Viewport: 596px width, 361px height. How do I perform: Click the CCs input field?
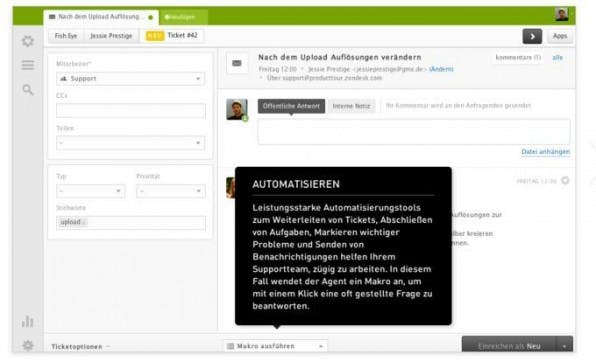click(131, 111)
